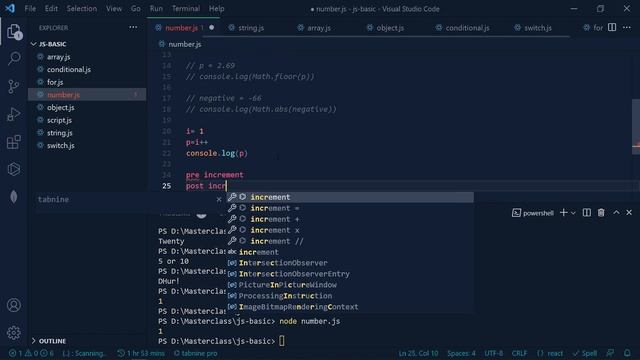This screenshot has height=360, width=640.
Task: Click the number.js breadcrumb
Action: (x=180, y=44)
